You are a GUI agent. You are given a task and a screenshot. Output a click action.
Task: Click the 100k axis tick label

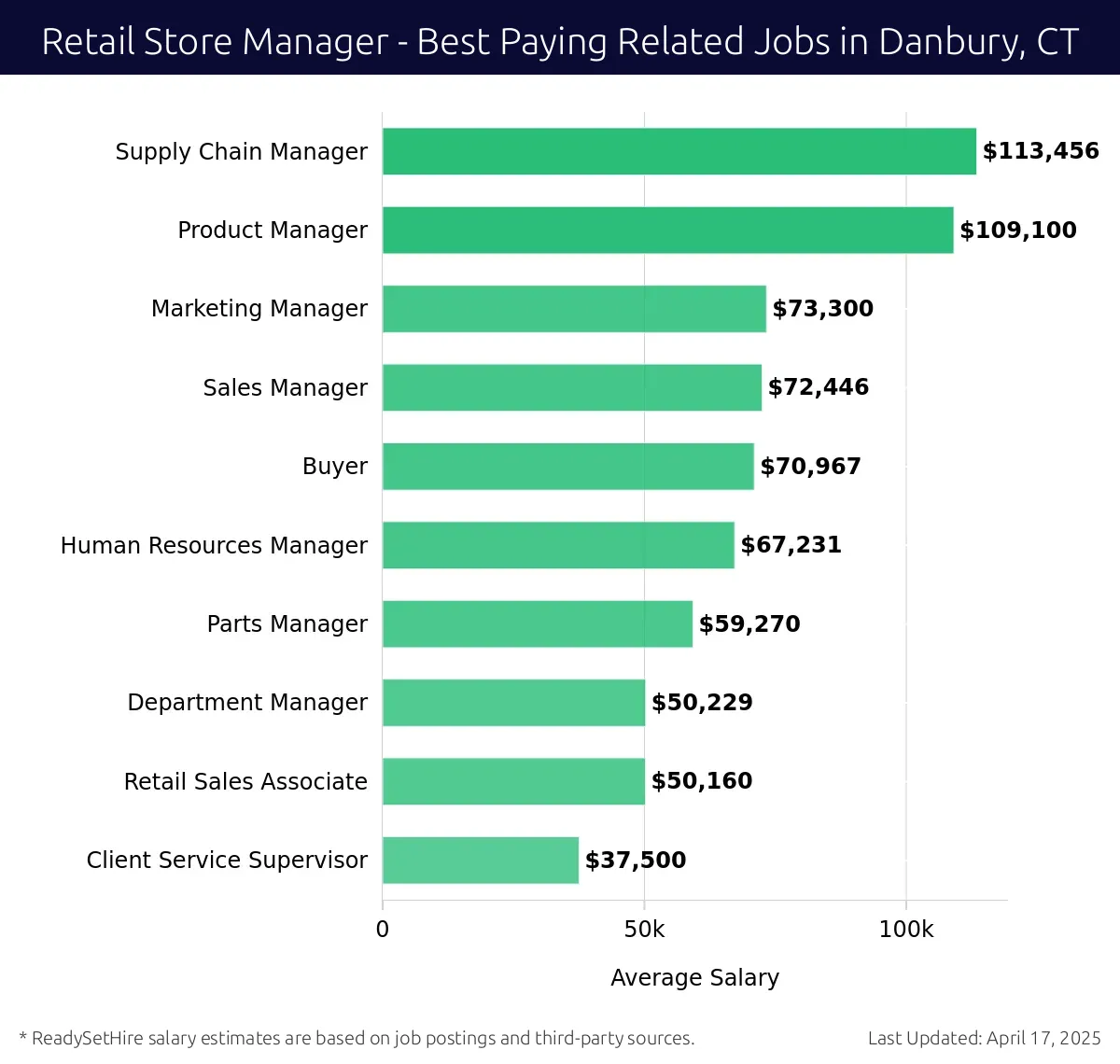(906, 930)
